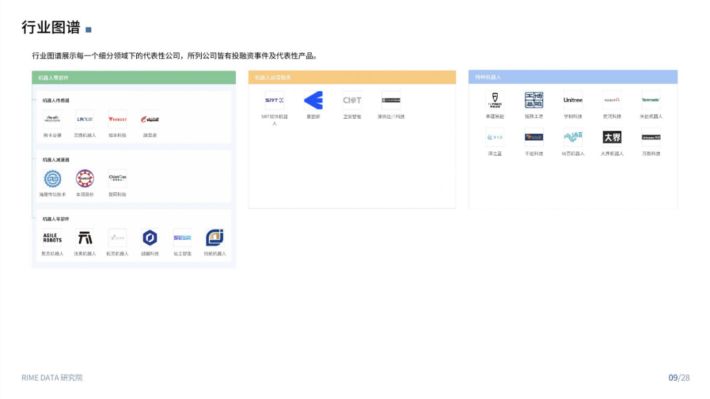Select the Unitree logo
The width and height of the screenshot is (710, 399).
pos(573,100)
